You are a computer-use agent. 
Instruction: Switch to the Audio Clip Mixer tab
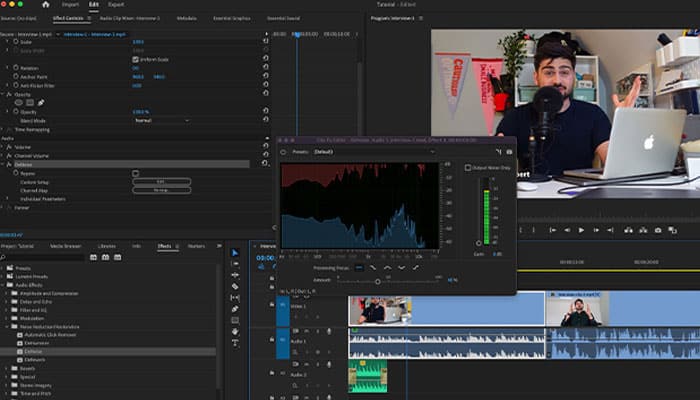(129, 18)
